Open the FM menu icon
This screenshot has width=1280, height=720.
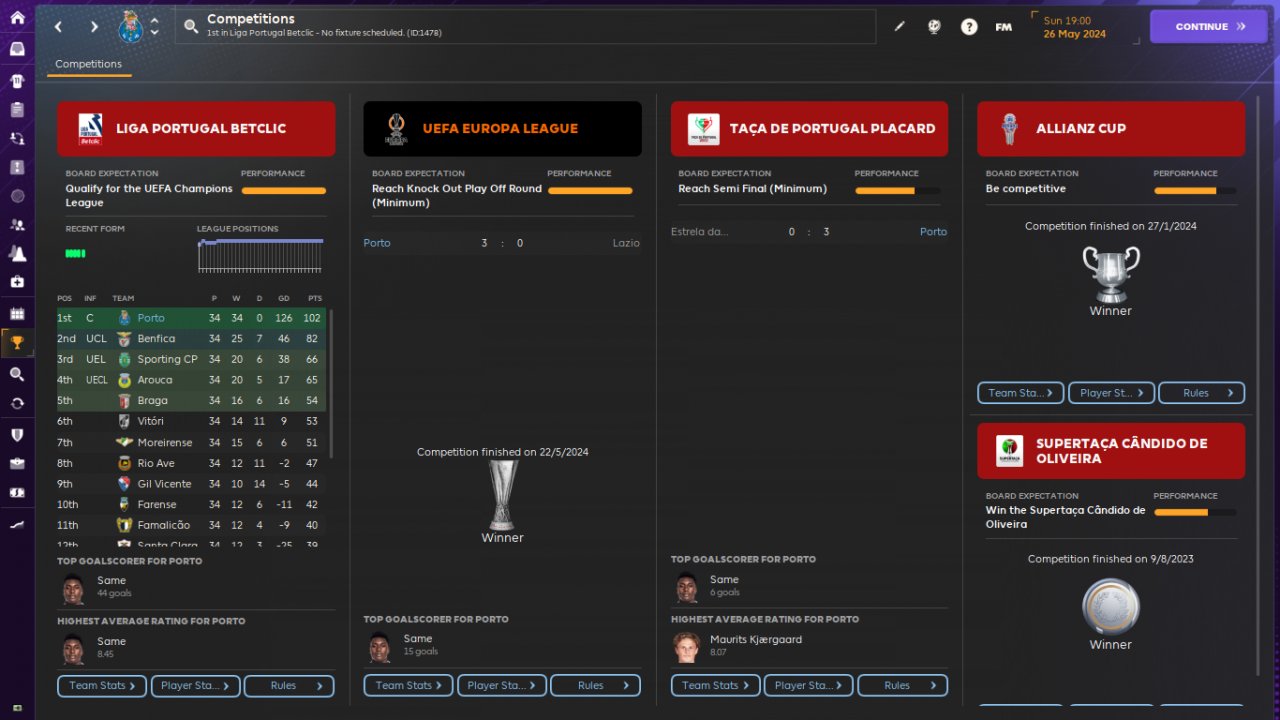tap(1003, 27)
